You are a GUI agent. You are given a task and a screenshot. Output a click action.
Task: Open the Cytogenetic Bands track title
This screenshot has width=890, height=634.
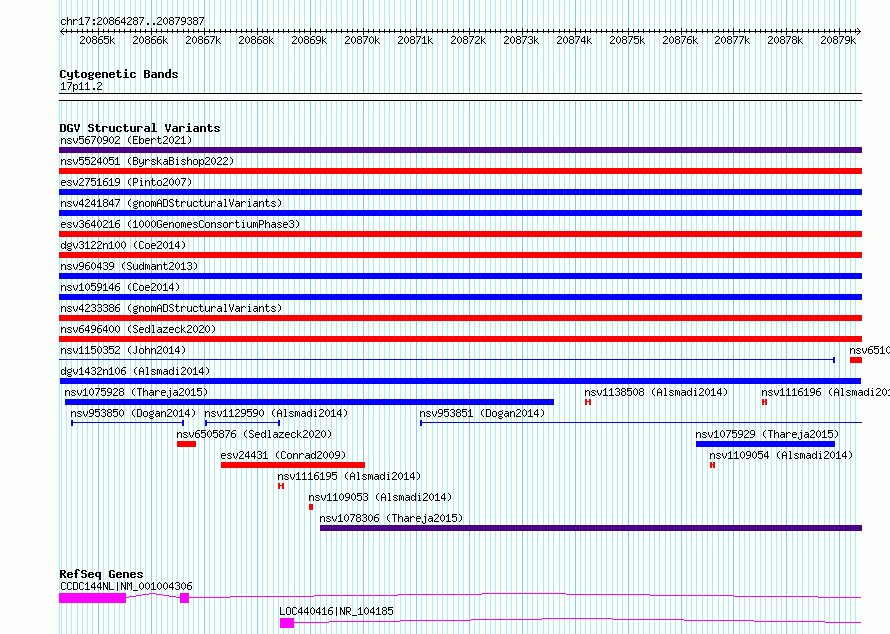pos(118,74)
